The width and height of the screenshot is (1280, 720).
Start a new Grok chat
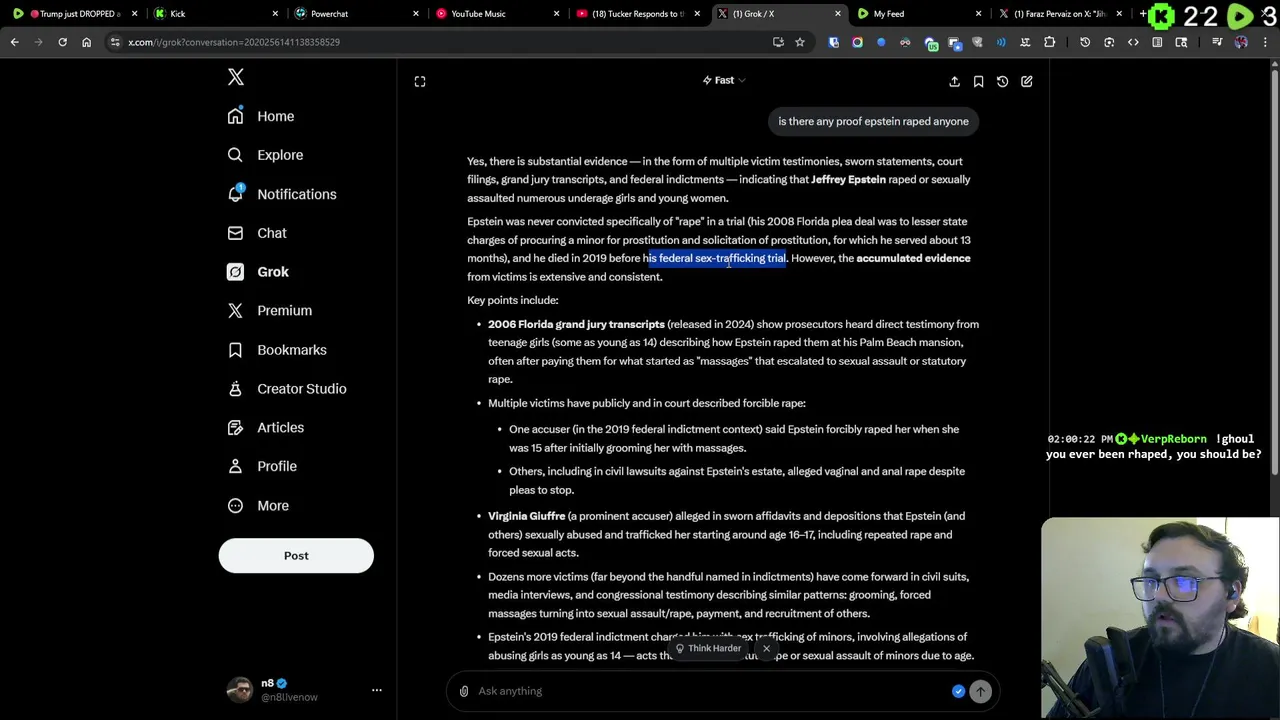click(x=1026, y=81)
